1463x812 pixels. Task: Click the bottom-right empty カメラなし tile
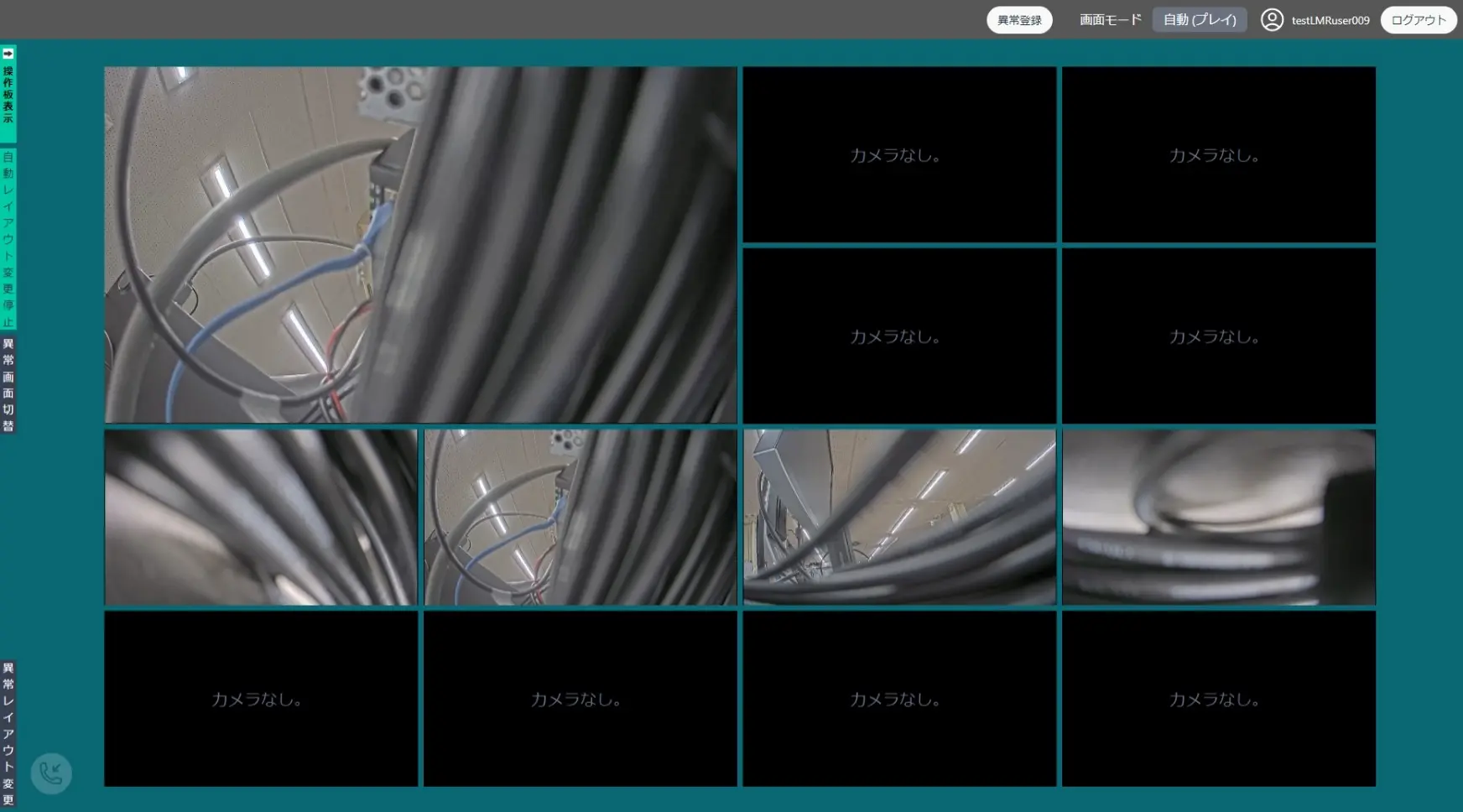coord(1218,699)
